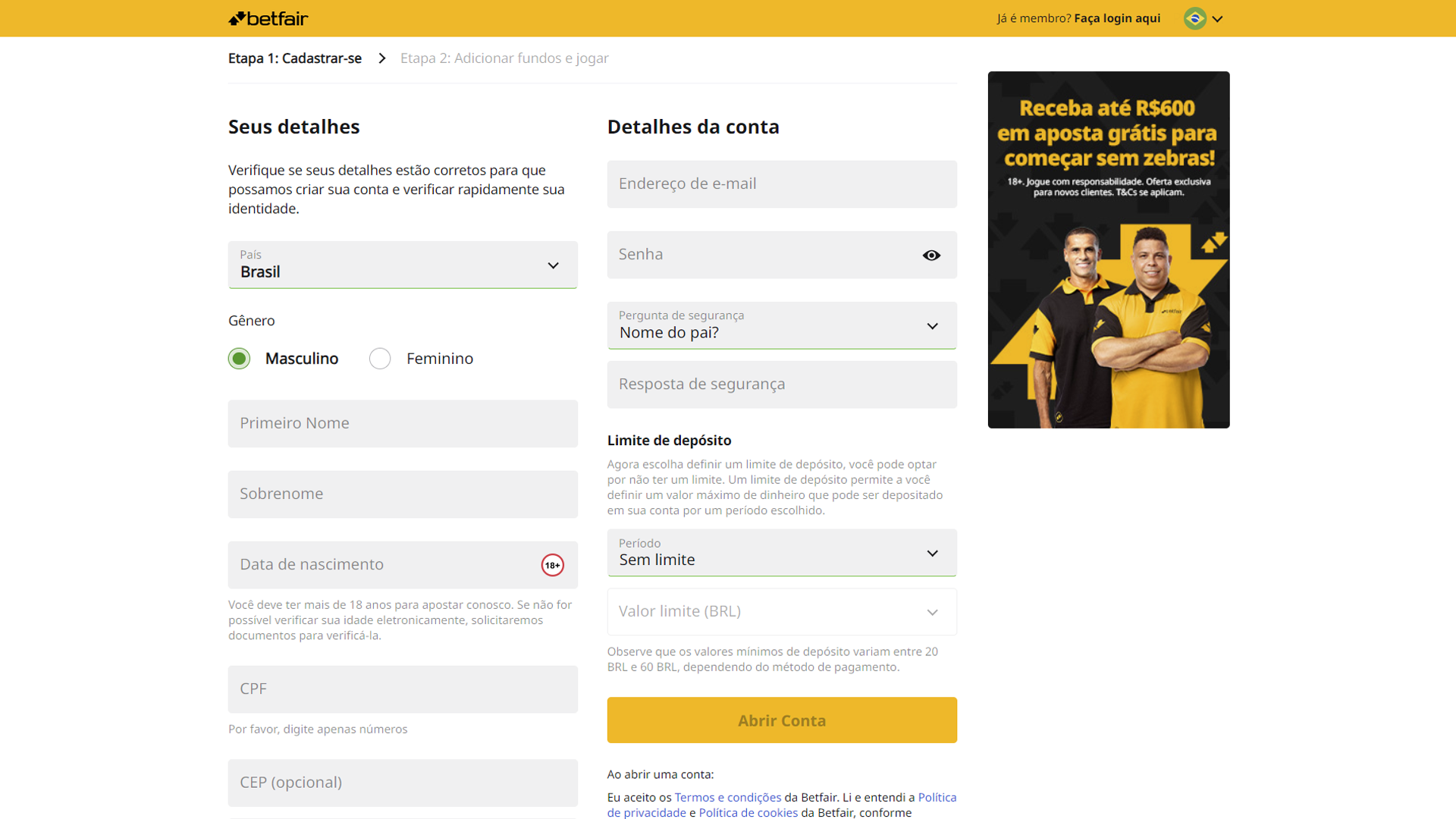1456x819 pixels.
Task: Focus the Resposta de segurança field
Action: tap(782, 384)
